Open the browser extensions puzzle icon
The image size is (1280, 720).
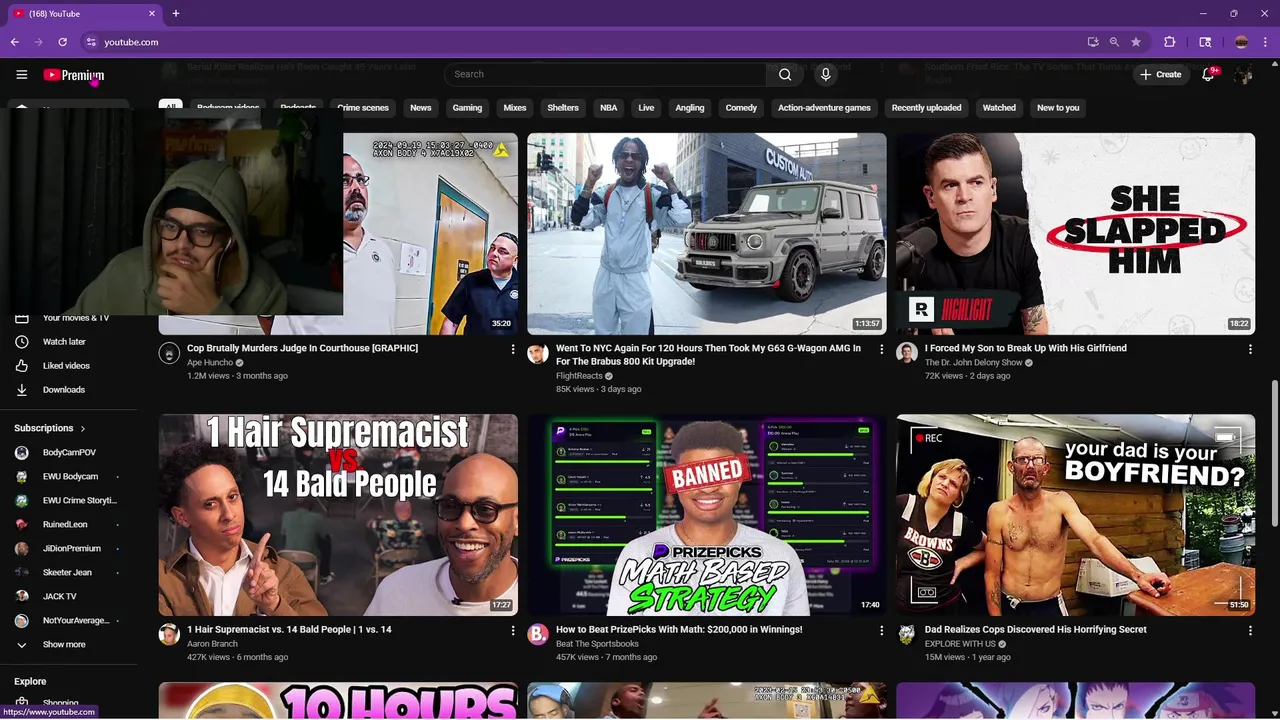[x=1169, y=42]
